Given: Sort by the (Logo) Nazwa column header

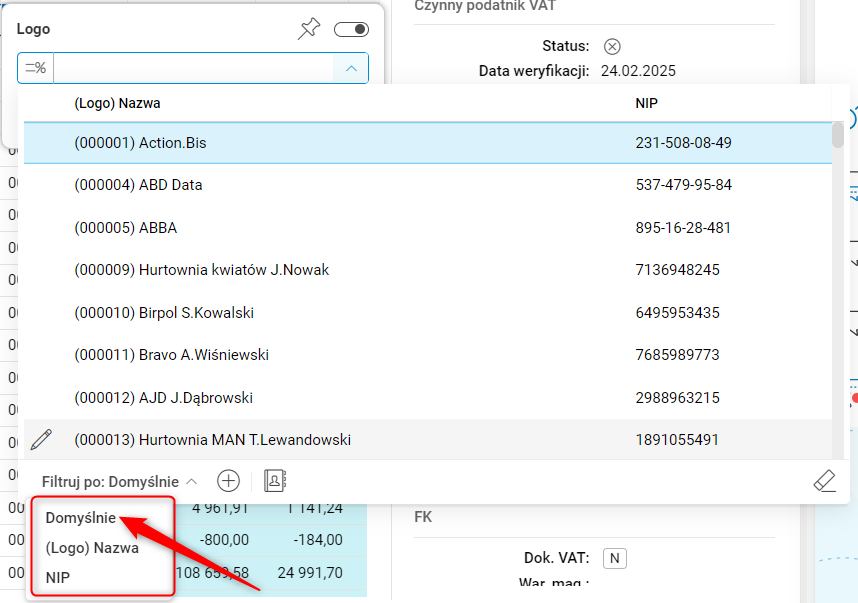Looking at the screenshot, I should pyautogui.click(x=117, y=103).
